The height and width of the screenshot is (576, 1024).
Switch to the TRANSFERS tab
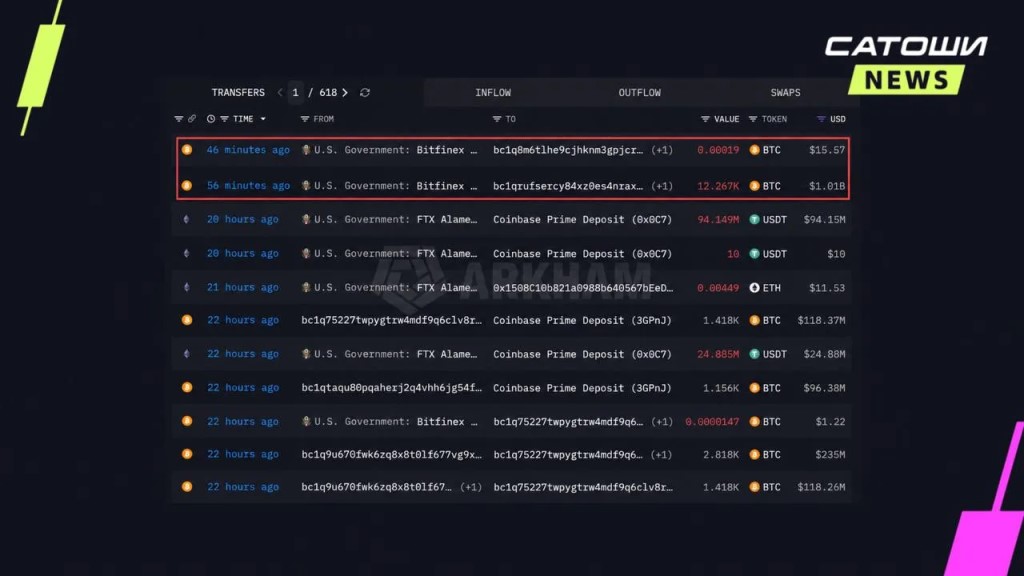pos(238,93)
